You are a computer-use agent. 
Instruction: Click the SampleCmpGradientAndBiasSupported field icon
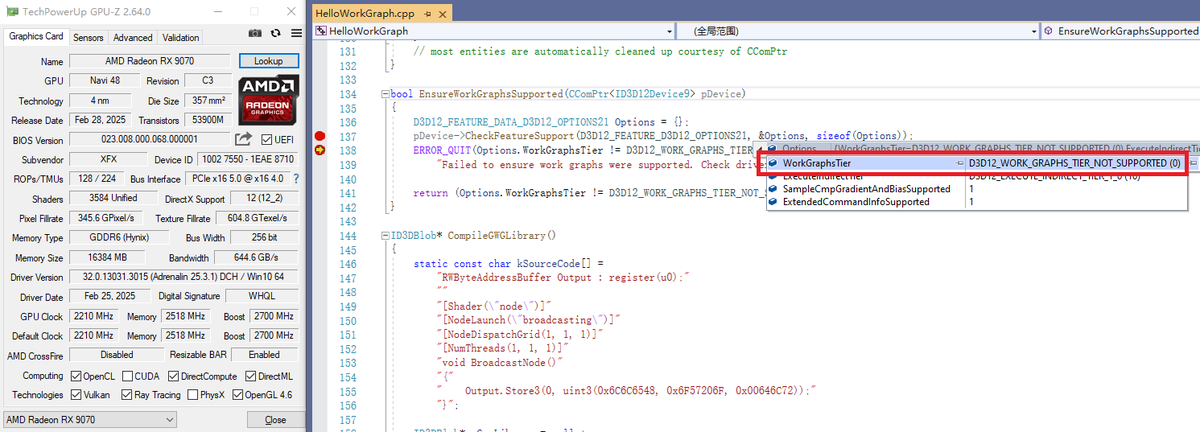coord(773,188)
